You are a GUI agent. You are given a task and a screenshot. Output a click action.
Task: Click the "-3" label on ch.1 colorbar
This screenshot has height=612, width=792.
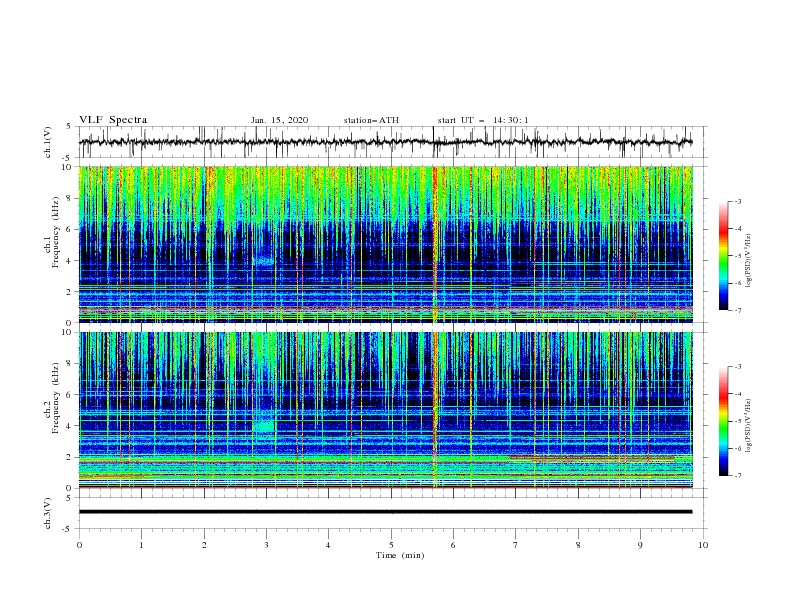pos(738,201)
